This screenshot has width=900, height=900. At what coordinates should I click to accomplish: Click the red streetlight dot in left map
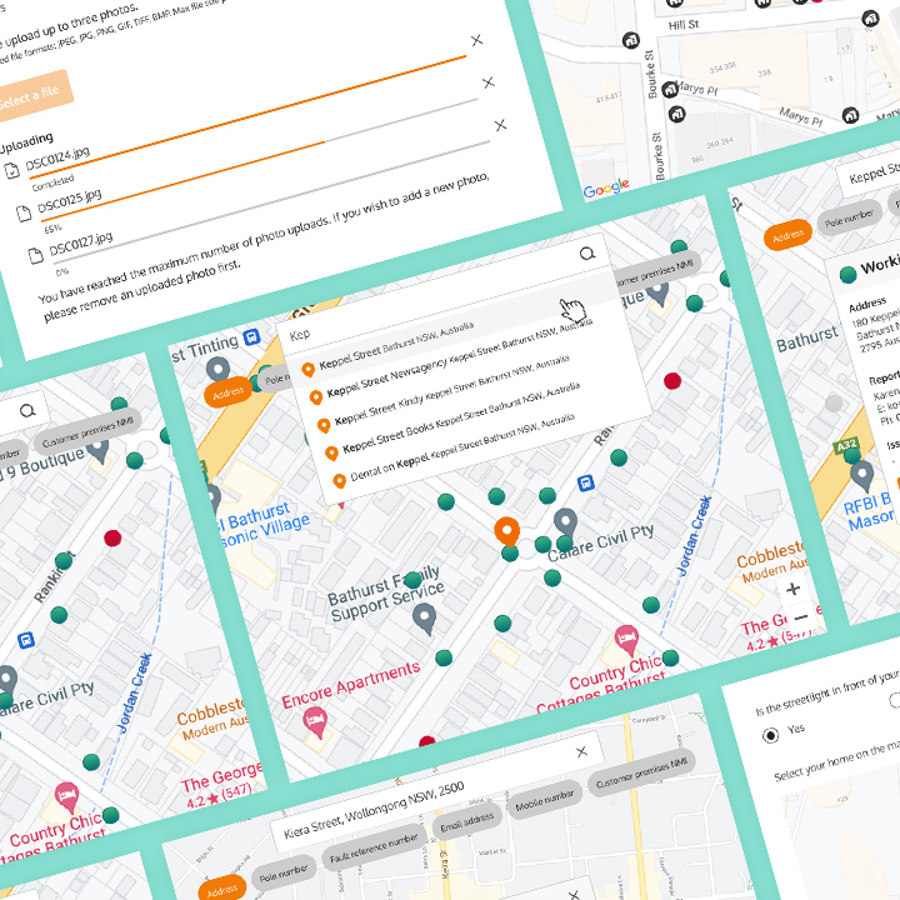click(112, 538)
